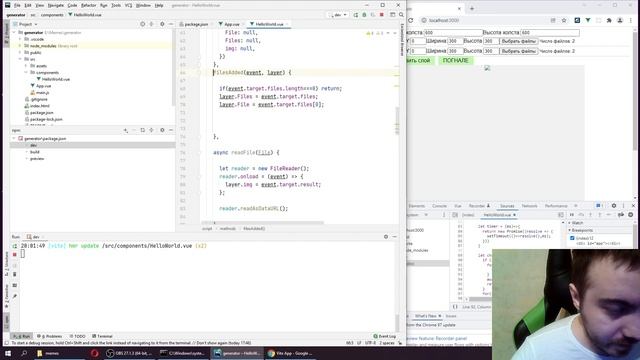Reload the page in Chrome
Screen dimensions: 640x360
(x=411, y=20)
